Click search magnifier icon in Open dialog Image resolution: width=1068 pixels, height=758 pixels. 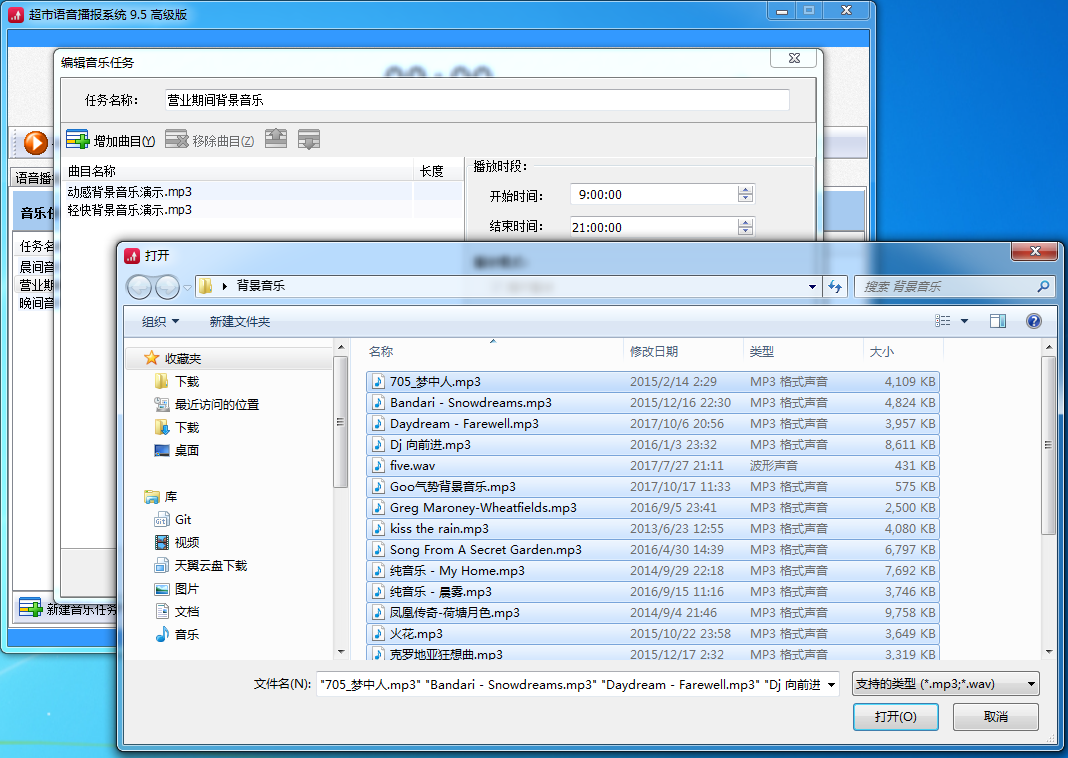click(x=1043, y=287)
